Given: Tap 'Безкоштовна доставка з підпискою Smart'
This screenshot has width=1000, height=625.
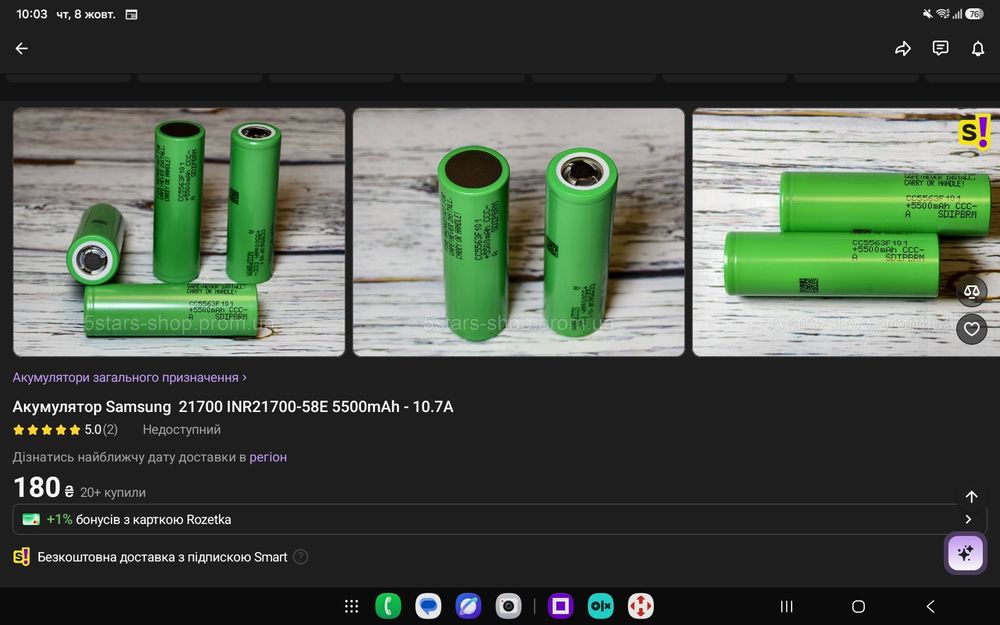Looking at the screenshot, I should (x=162, y=557).
